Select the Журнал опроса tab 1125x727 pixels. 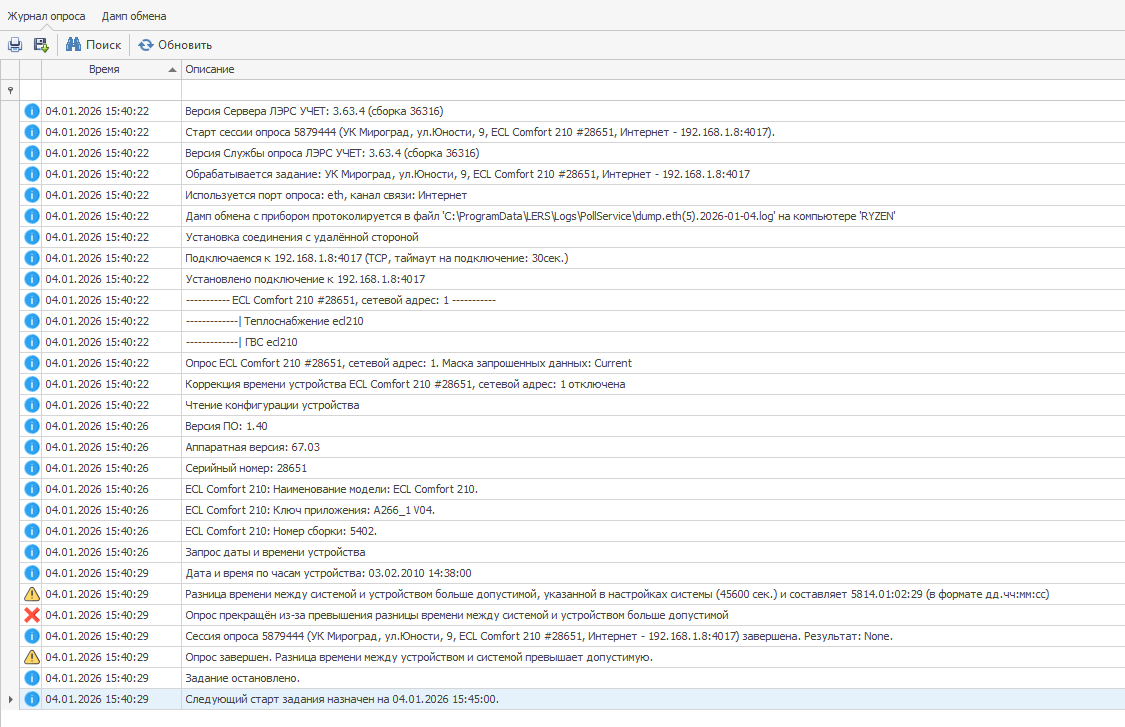46,16
